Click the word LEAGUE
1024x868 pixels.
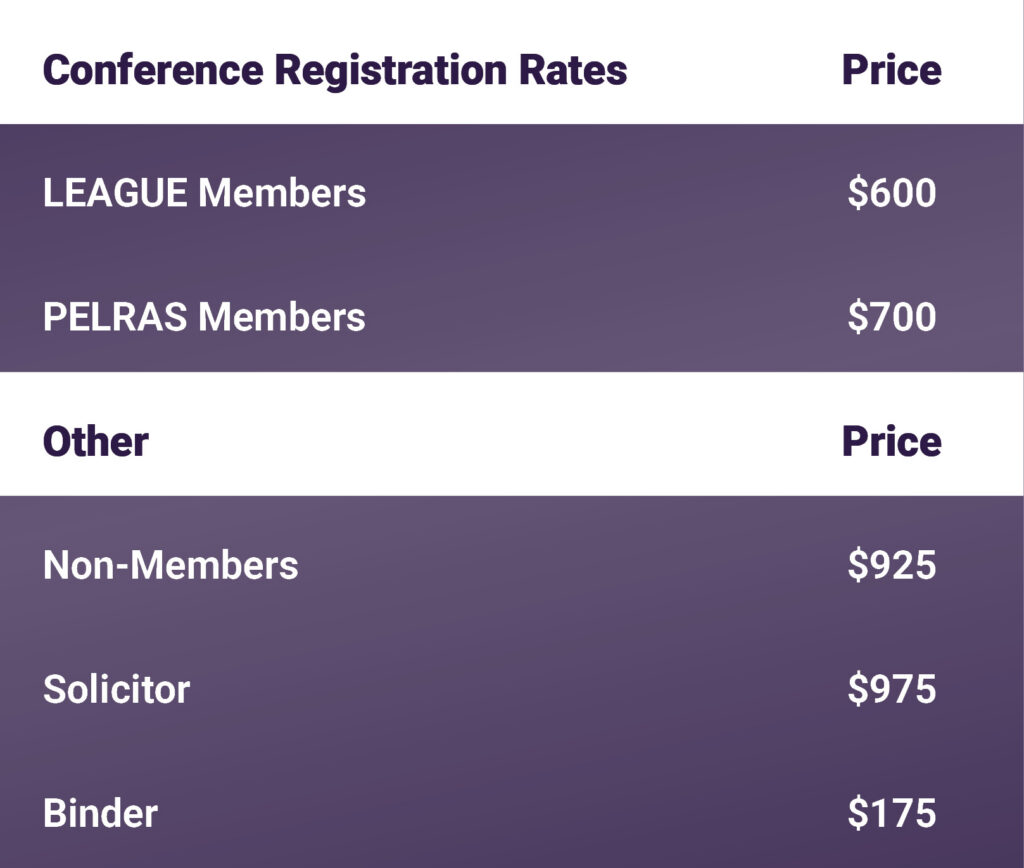(115, 193)
